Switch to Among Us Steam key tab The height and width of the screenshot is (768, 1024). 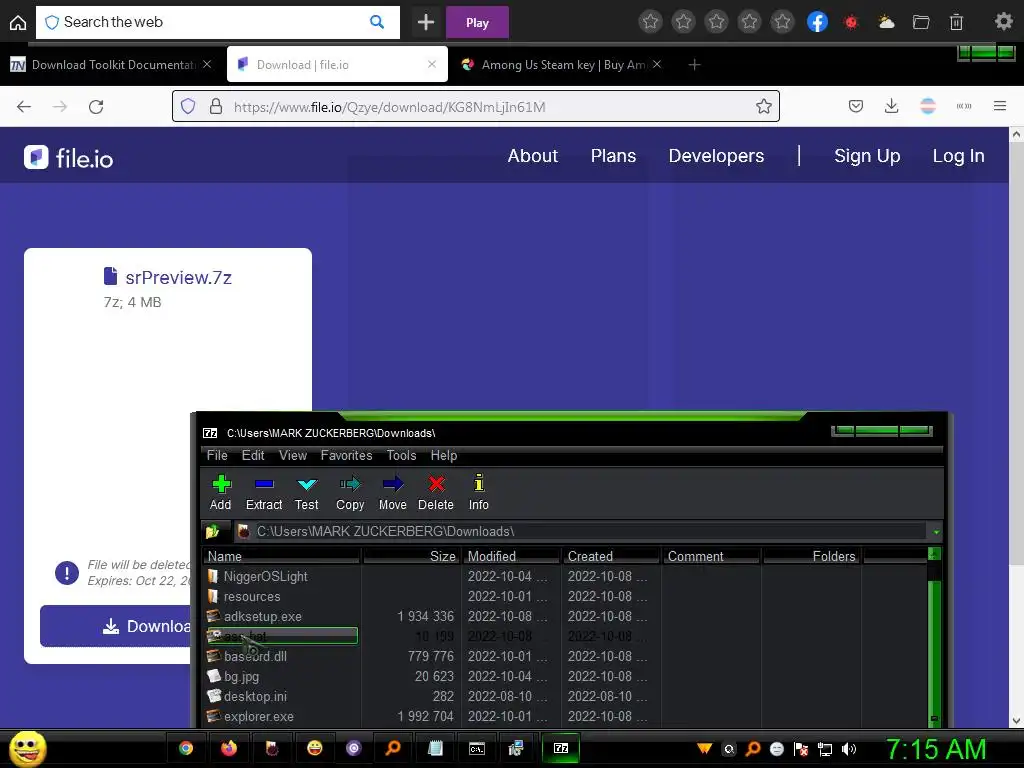click(562, 64)
